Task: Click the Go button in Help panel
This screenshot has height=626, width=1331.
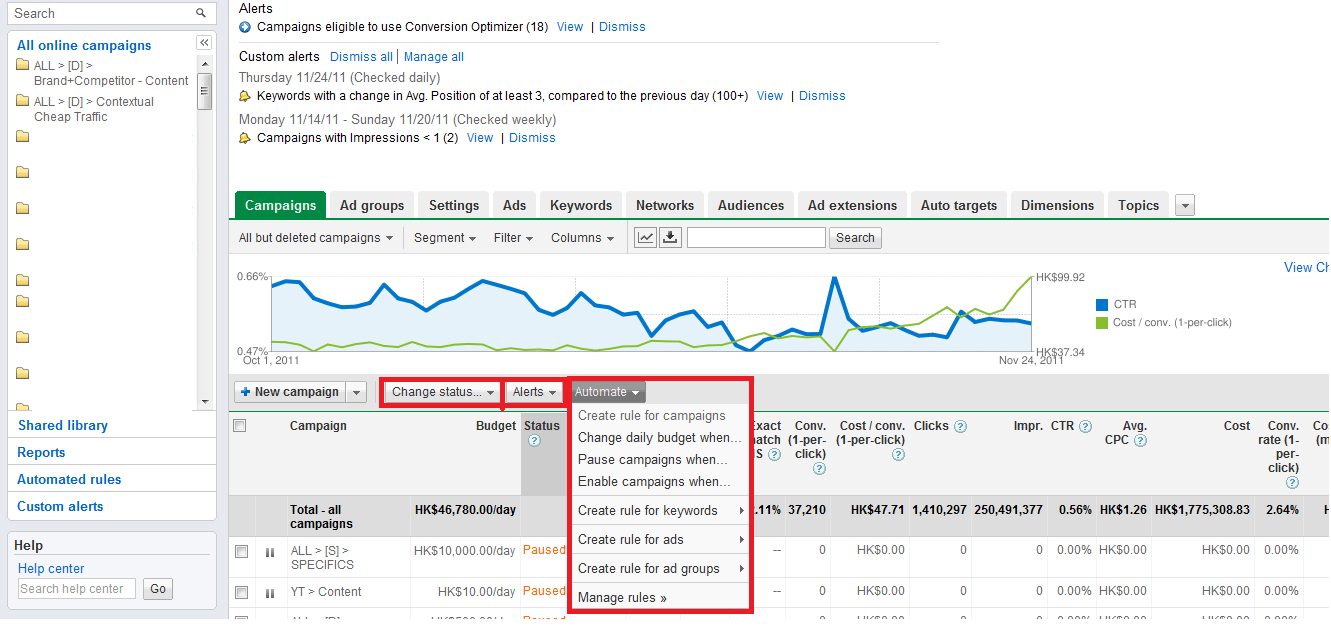Action: (x=158, y=589)
